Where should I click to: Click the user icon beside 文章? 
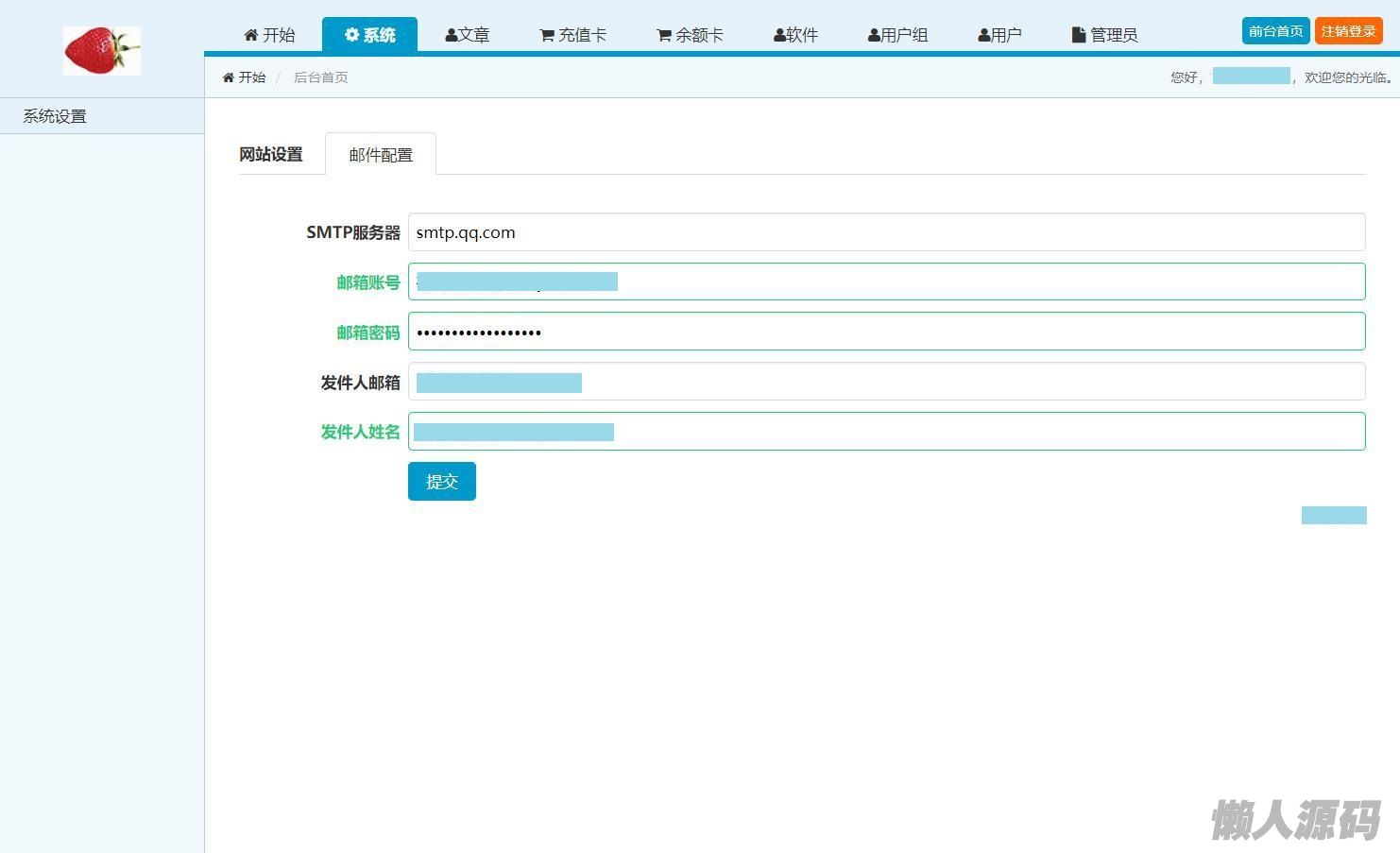452,35
